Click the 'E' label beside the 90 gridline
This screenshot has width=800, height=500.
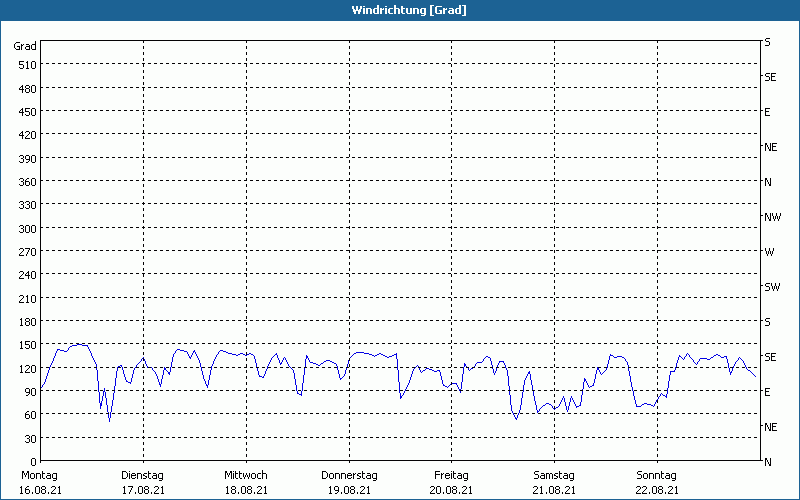(x=767, y=392)
